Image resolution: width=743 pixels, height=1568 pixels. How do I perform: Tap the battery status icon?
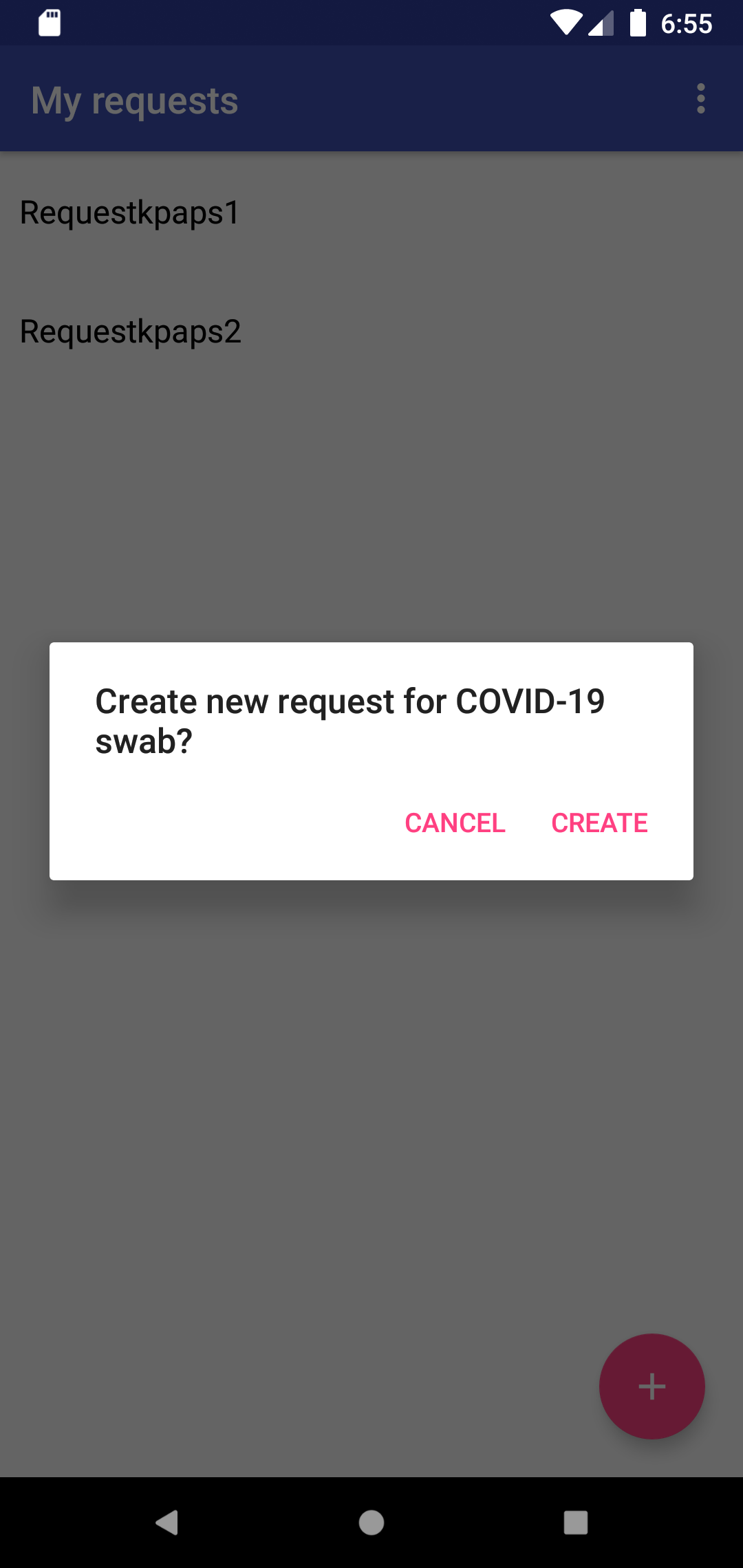tap(638, 23)
